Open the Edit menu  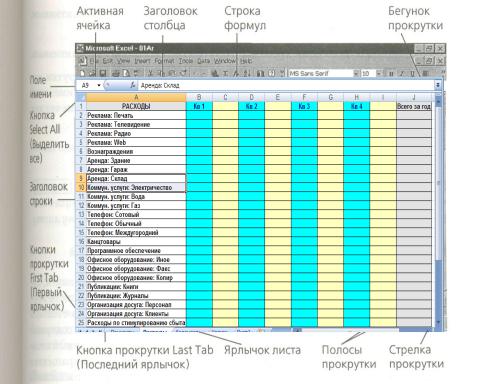coord(108,61)
